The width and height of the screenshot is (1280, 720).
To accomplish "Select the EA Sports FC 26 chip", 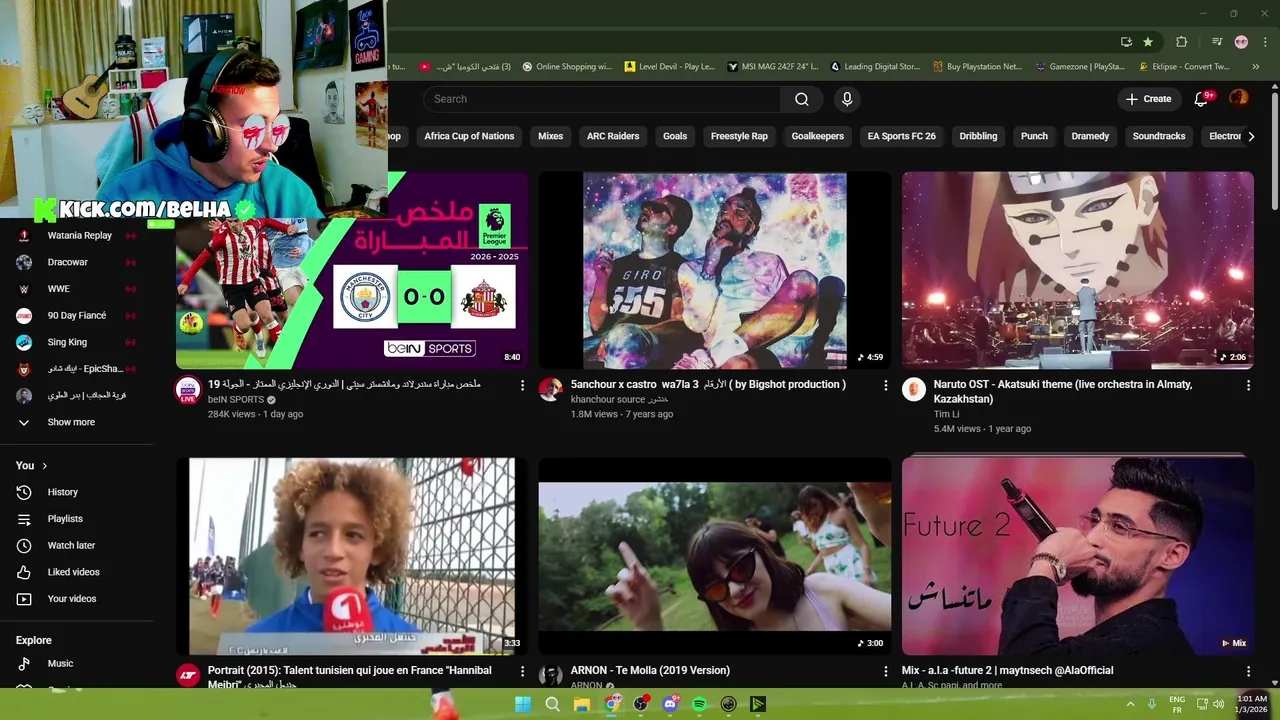I will pos(902,136).
